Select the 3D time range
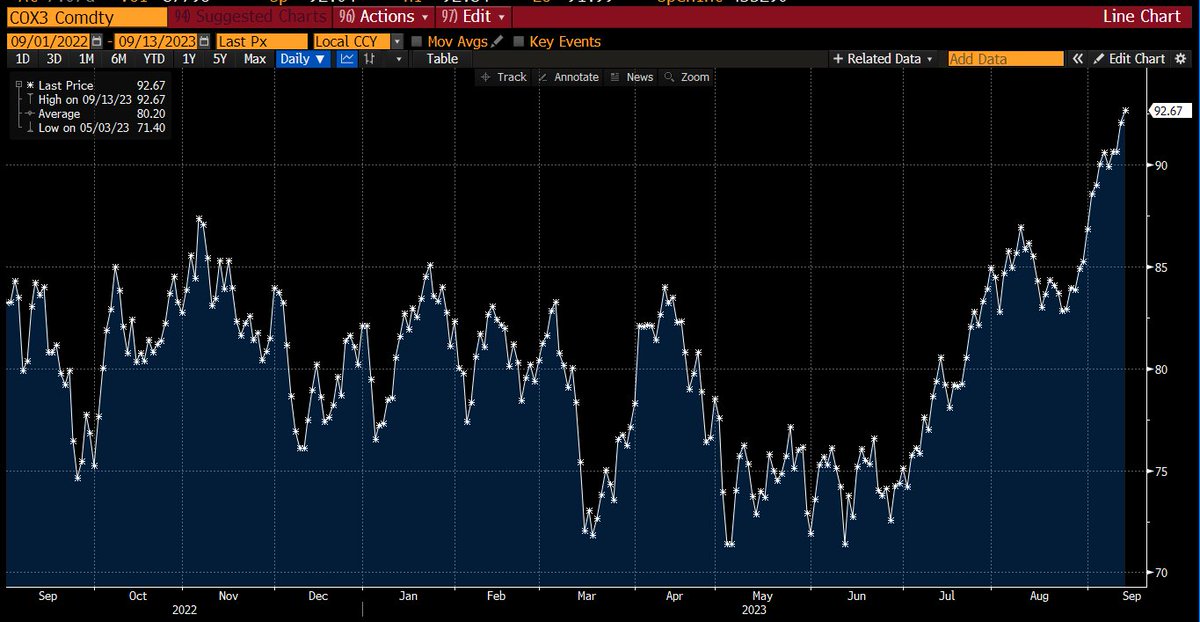Viewport: 1200px width, 622px height. [54, 59]
